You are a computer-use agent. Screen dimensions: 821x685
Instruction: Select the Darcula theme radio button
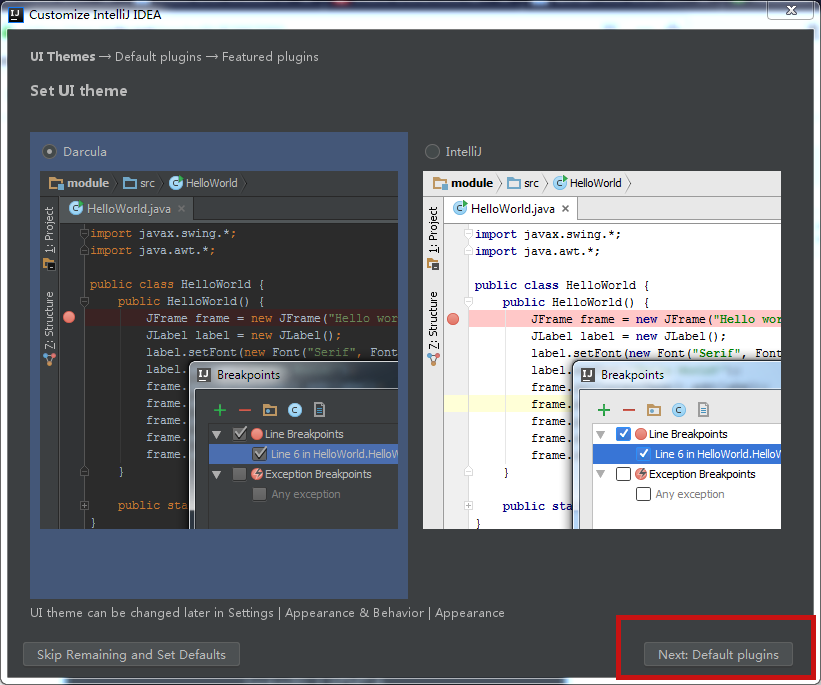tap(49, 152)
